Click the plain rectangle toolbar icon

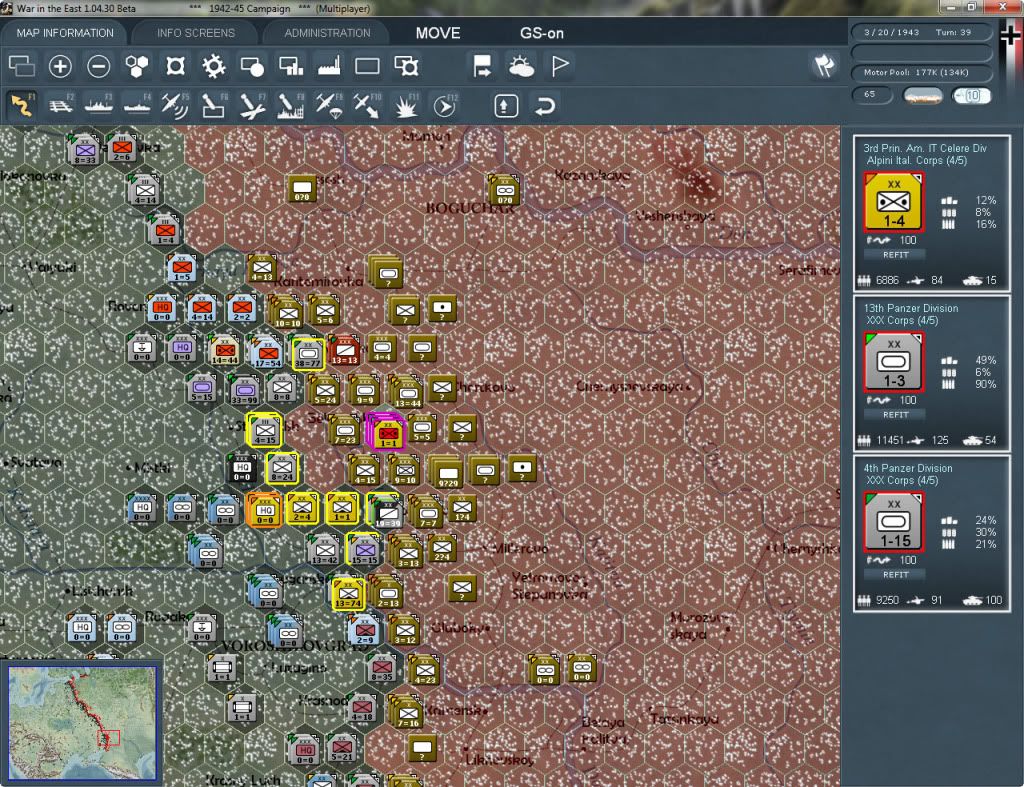367,66
